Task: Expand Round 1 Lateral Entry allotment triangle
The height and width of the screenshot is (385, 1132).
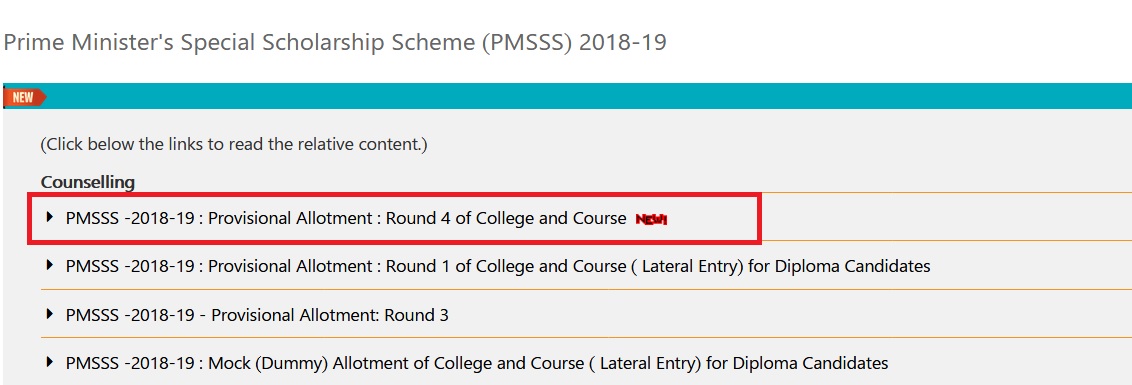Action: 50,265
